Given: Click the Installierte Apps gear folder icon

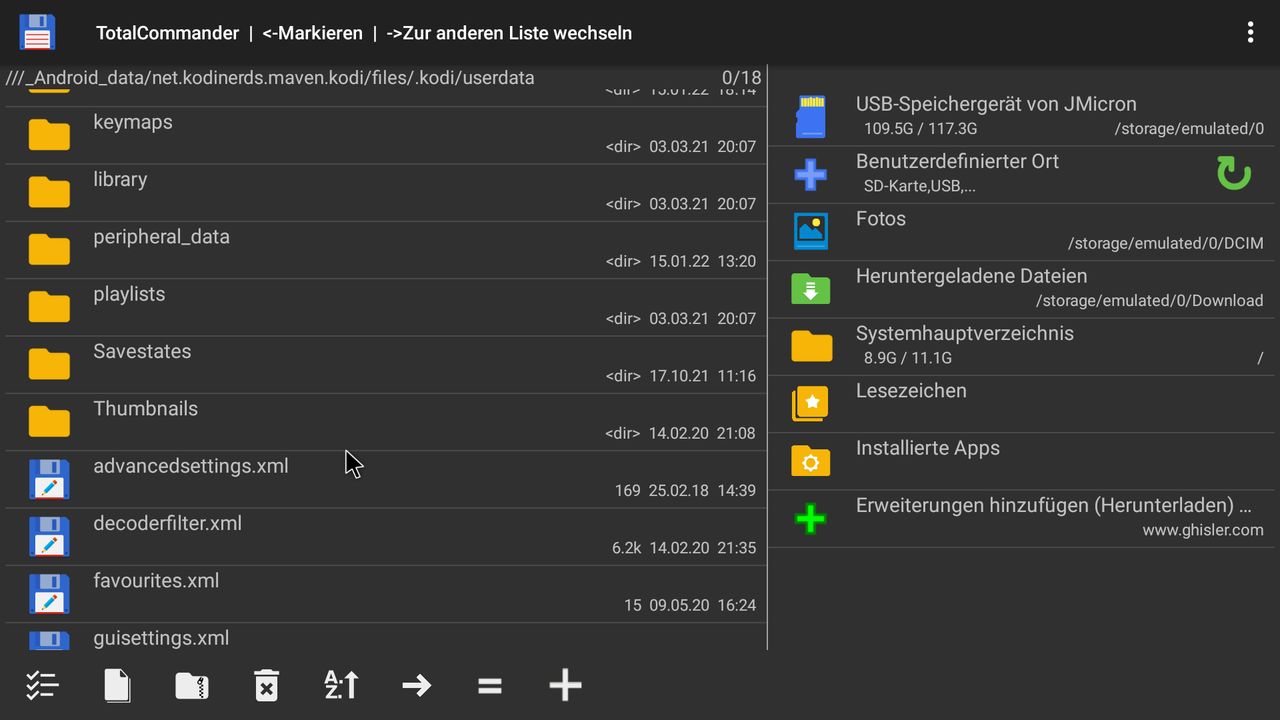Looking at the screenshot, I should (x=811, y=460).
